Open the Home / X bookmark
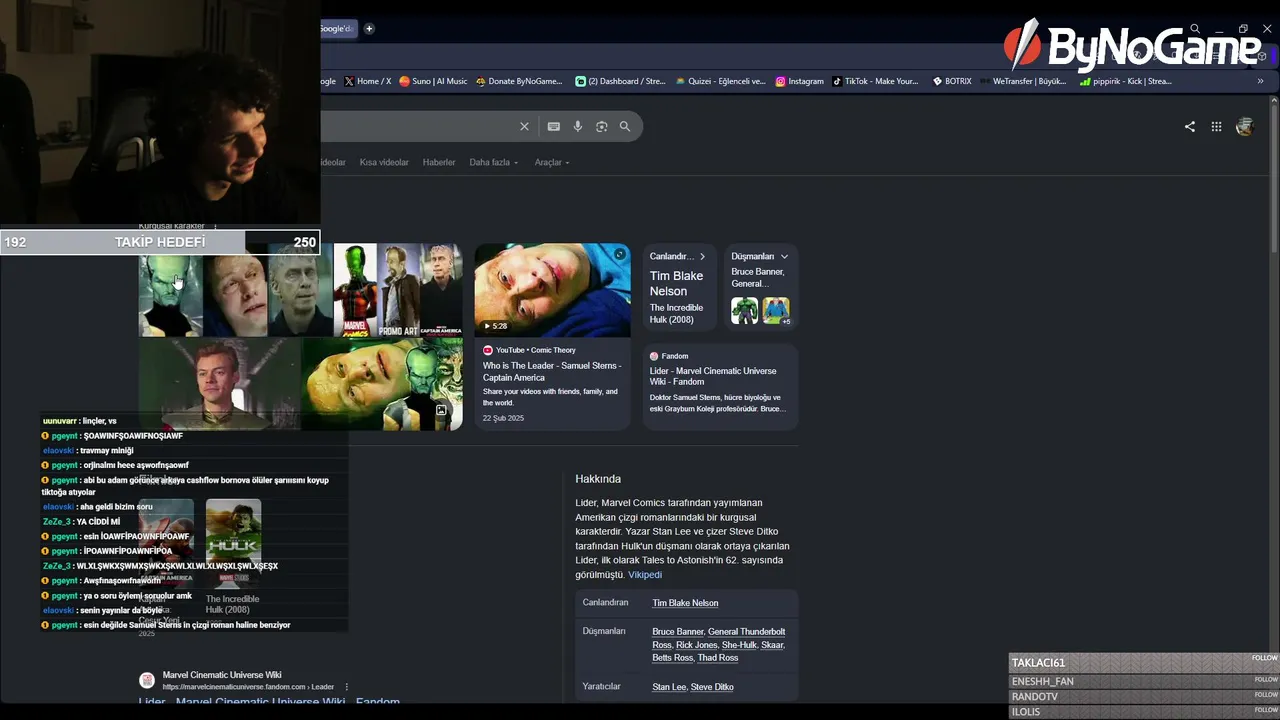The image size is (1280, 720). [367, 81]
